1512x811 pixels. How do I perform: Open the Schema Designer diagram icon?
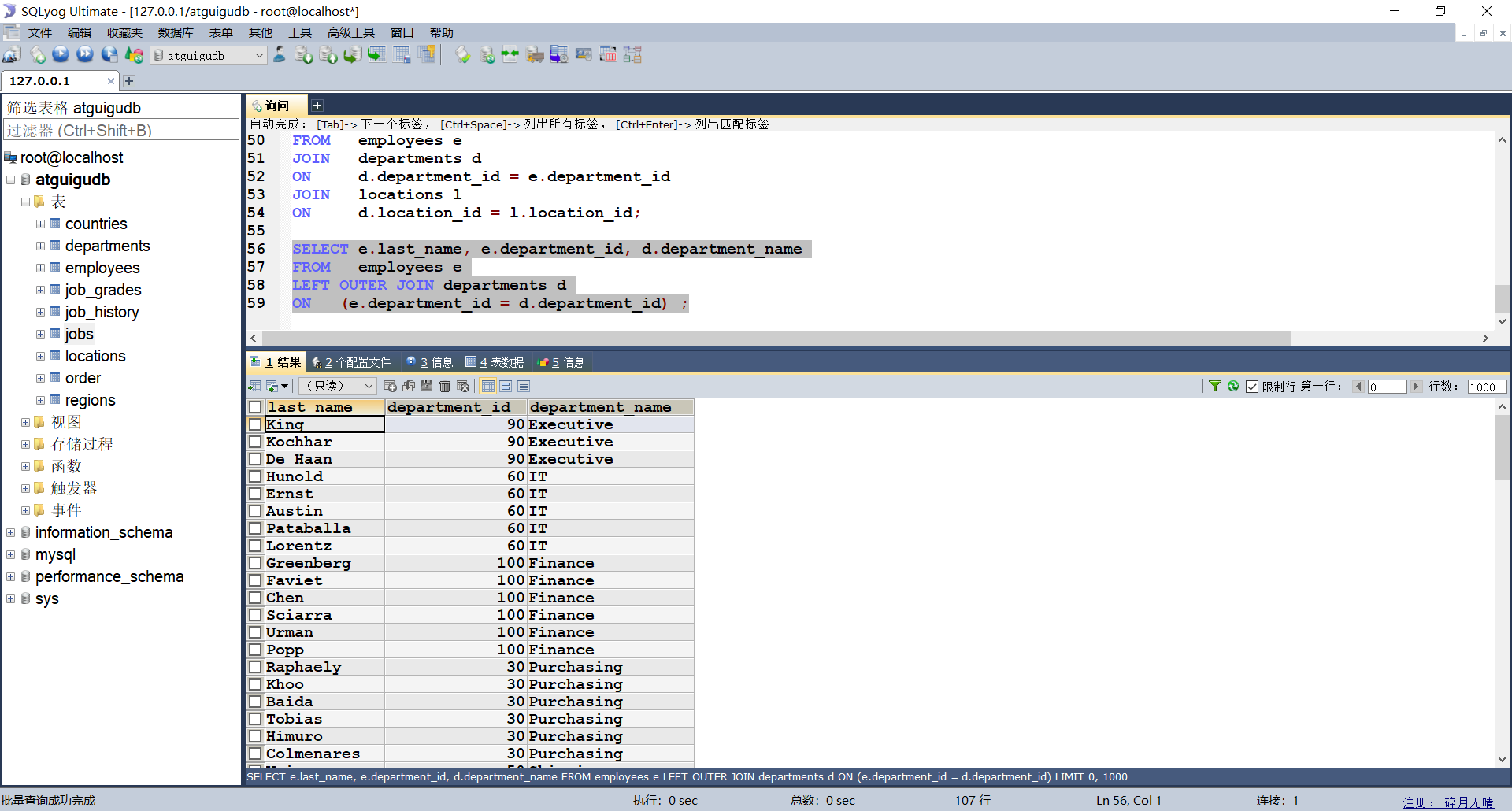(632, 55)
